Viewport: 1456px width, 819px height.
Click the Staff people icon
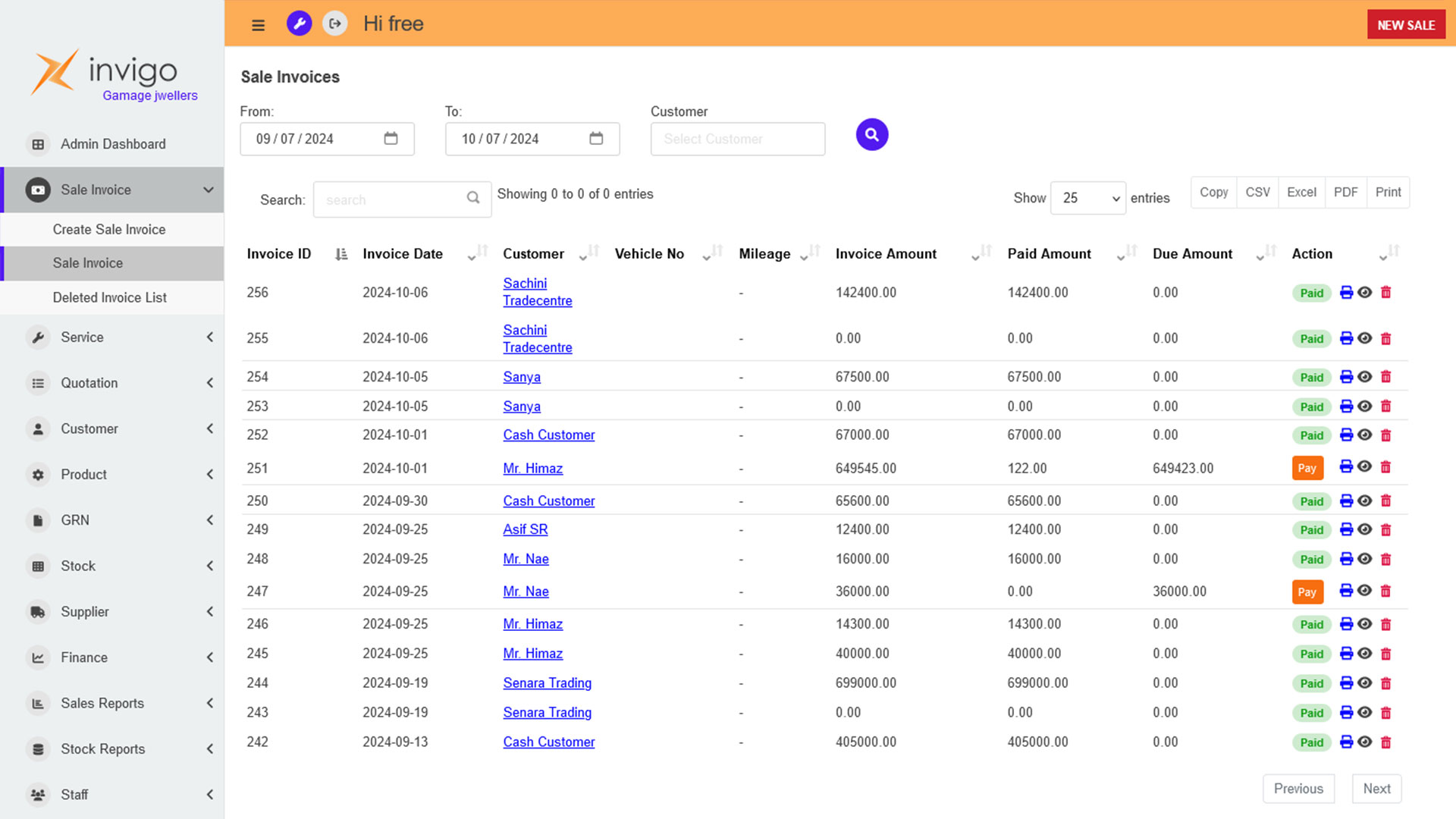point(38,795)
